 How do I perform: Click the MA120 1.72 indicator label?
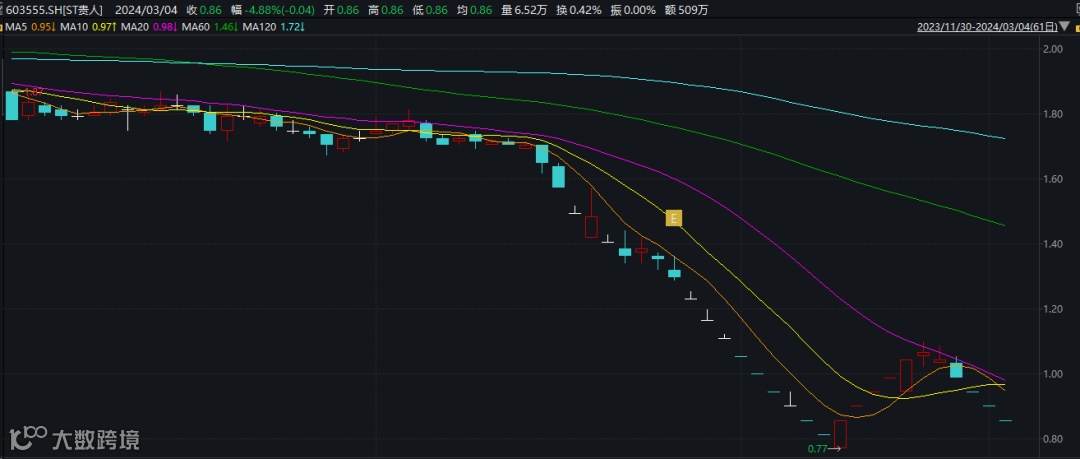click(x=274, y=28)
